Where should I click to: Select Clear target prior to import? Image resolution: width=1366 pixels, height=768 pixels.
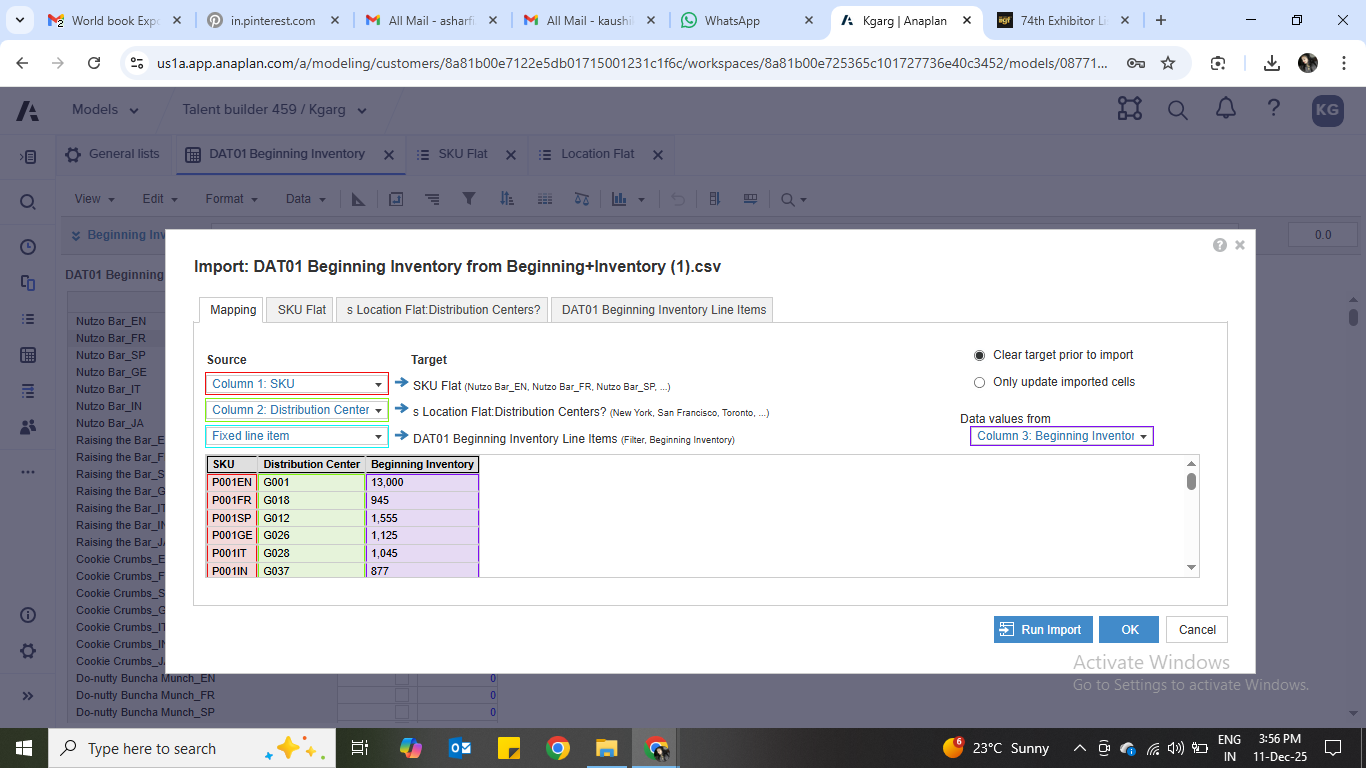[x=980, y=355]
